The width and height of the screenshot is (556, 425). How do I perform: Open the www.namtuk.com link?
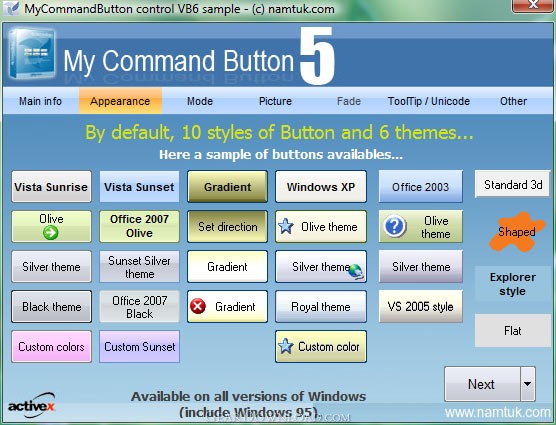click(497, 412)
